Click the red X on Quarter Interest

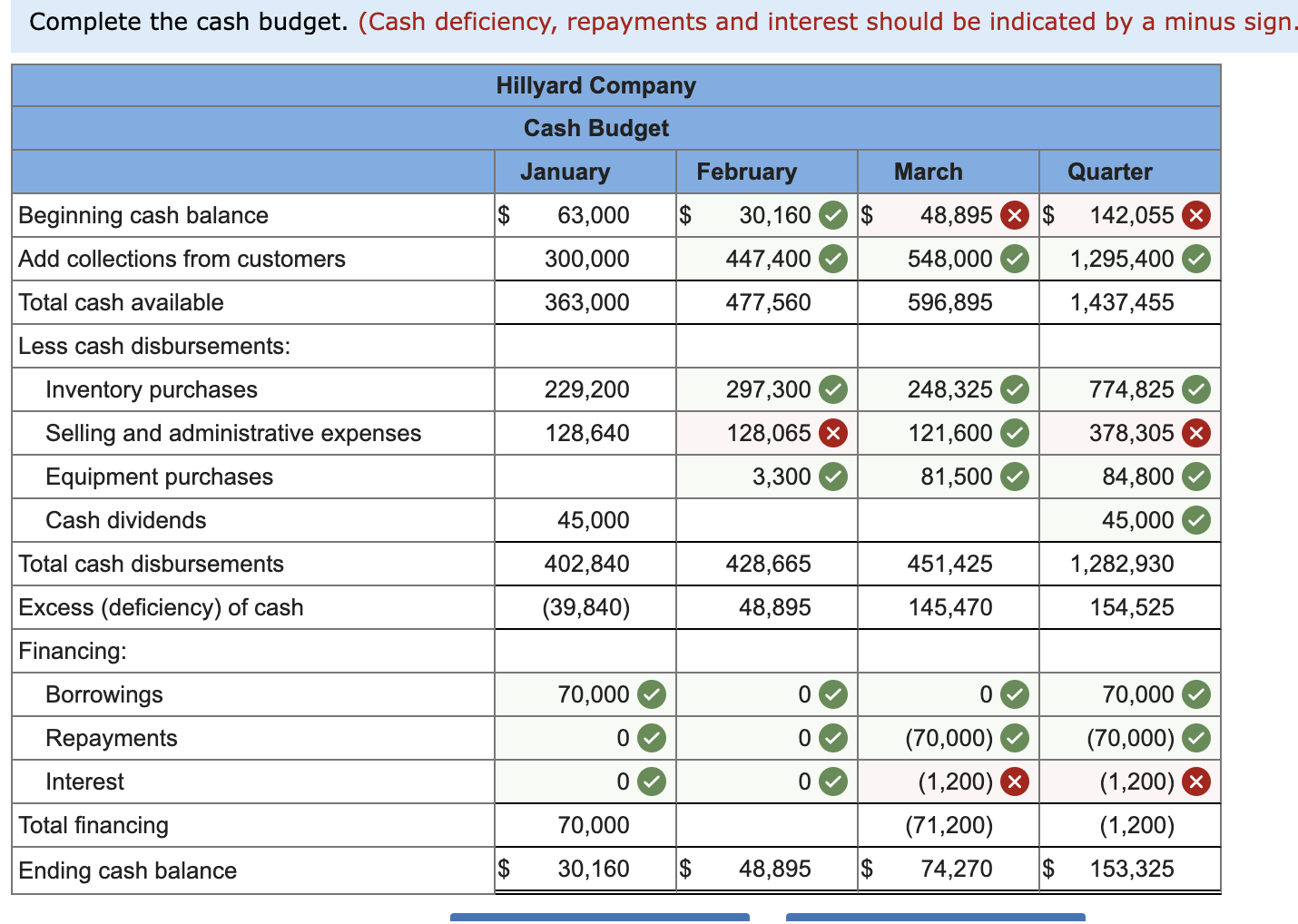pyautogui.click(x=1195, y=781)
